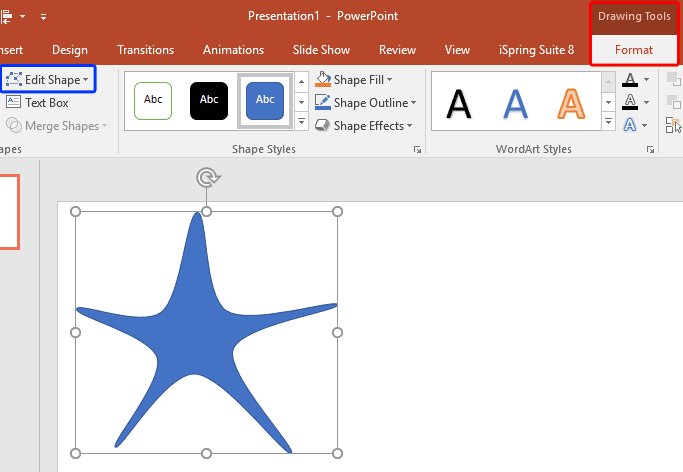The height and width of the screenshot is (472, 683).
Task: Pick the blue filled shape style
Action: (265, 100)
